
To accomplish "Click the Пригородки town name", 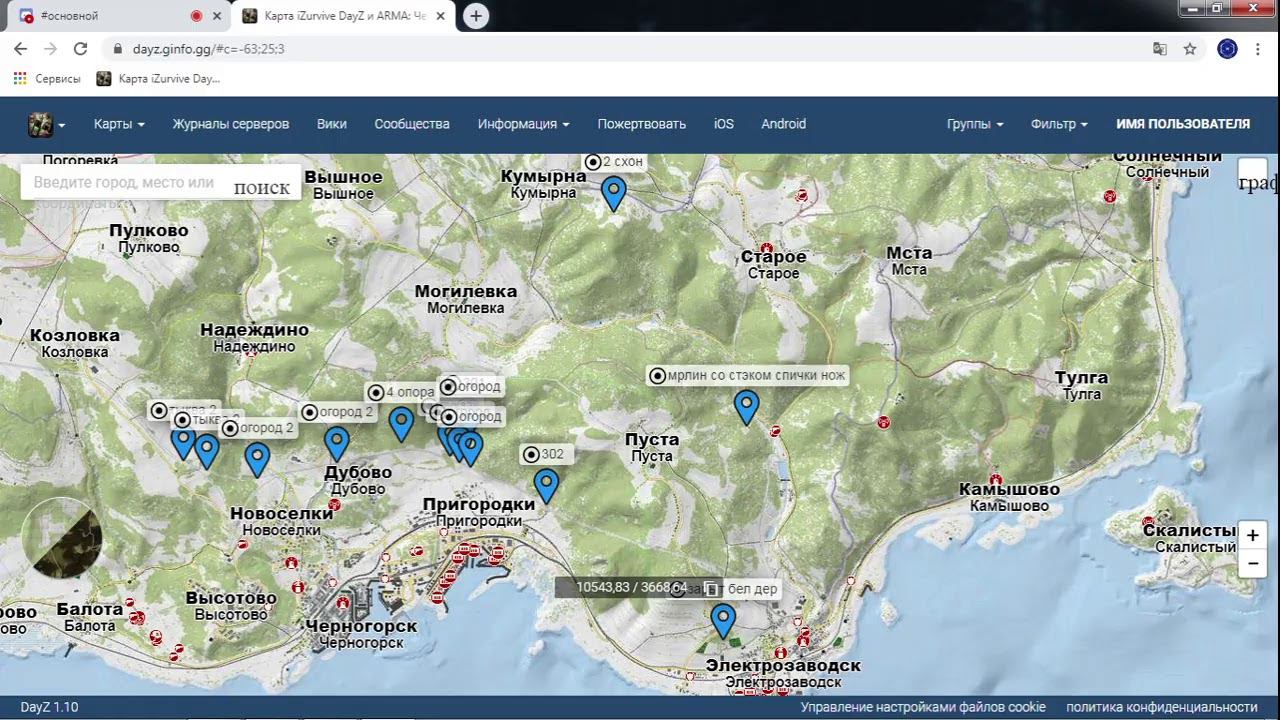I will pyautogui.click(x=479, y=504).
